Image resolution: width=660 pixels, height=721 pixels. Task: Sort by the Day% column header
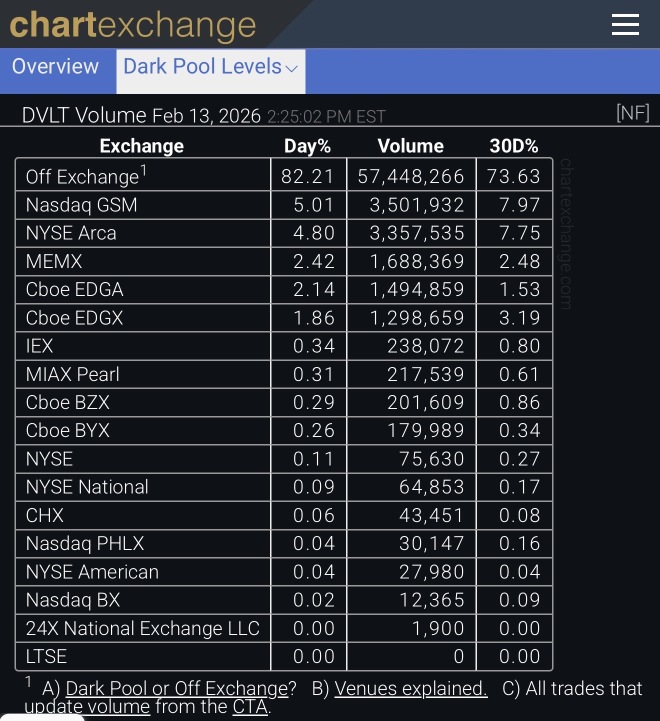pyautogui.click(x=307, y=146)
